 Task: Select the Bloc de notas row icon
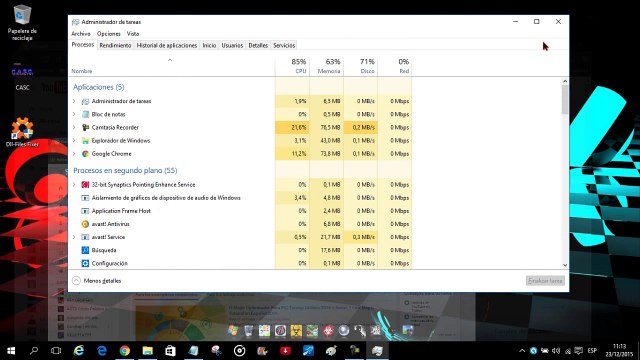(x=85, y=114)
